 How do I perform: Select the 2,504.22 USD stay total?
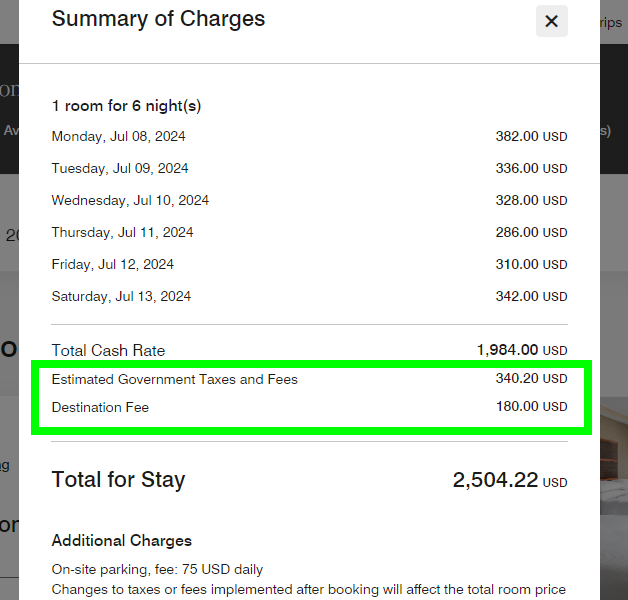click(510, 480)
